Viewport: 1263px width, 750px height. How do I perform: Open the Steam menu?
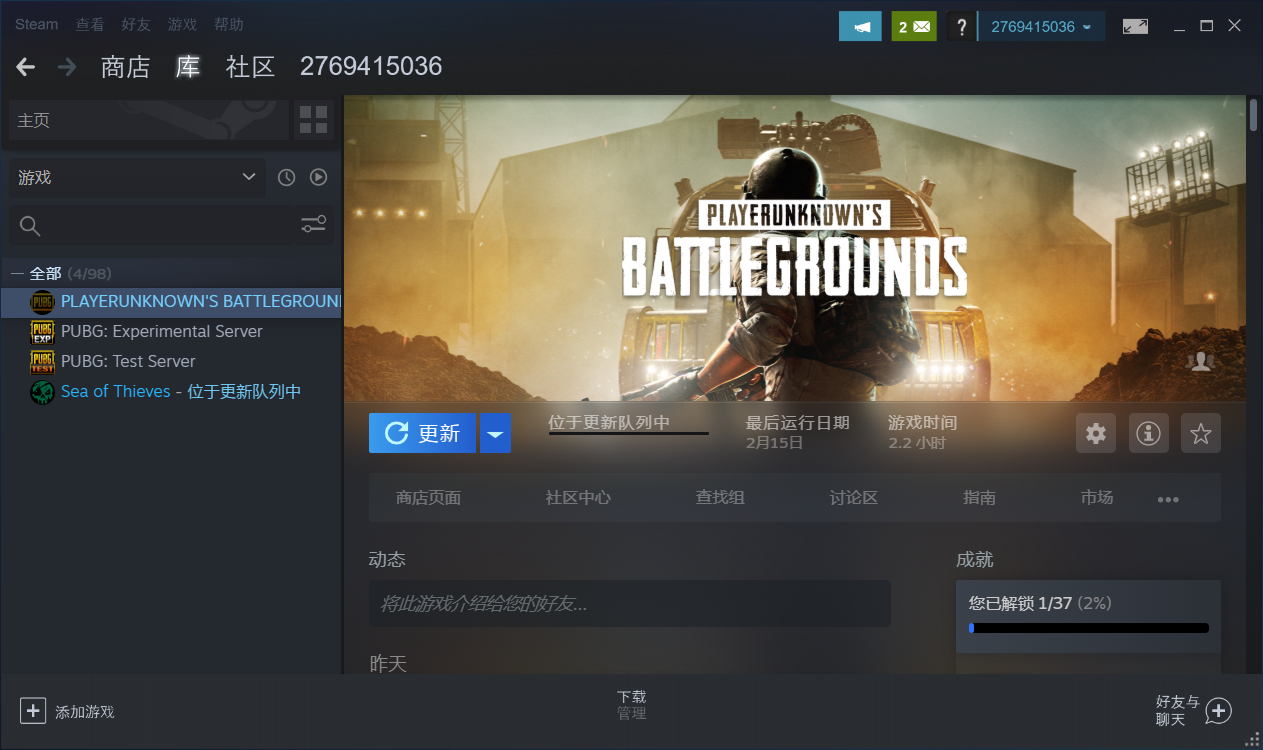pos(36,24)
